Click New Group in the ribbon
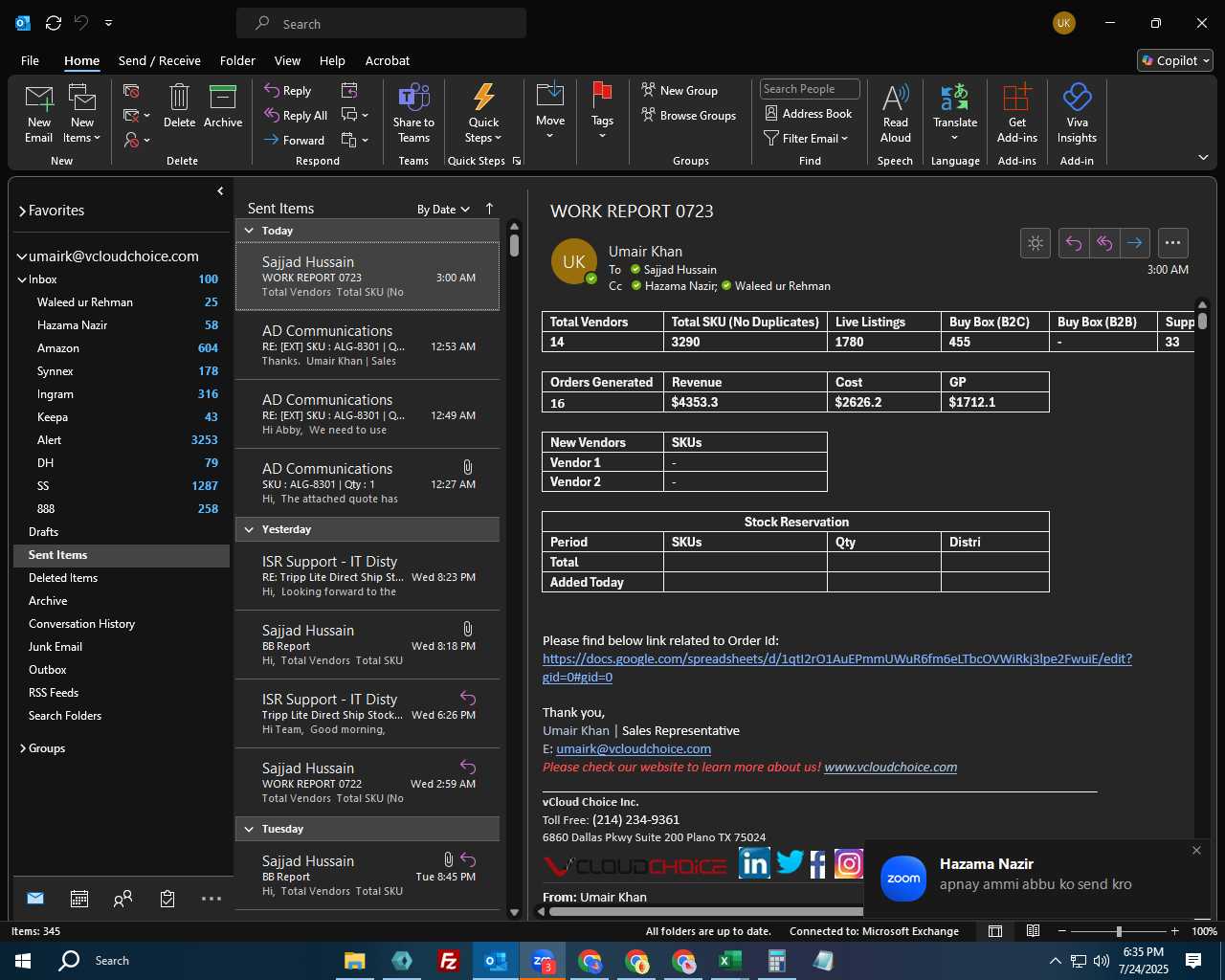The height and width of the screenshot is (980, 1225). pyautogui.click(x=679, y=91)
